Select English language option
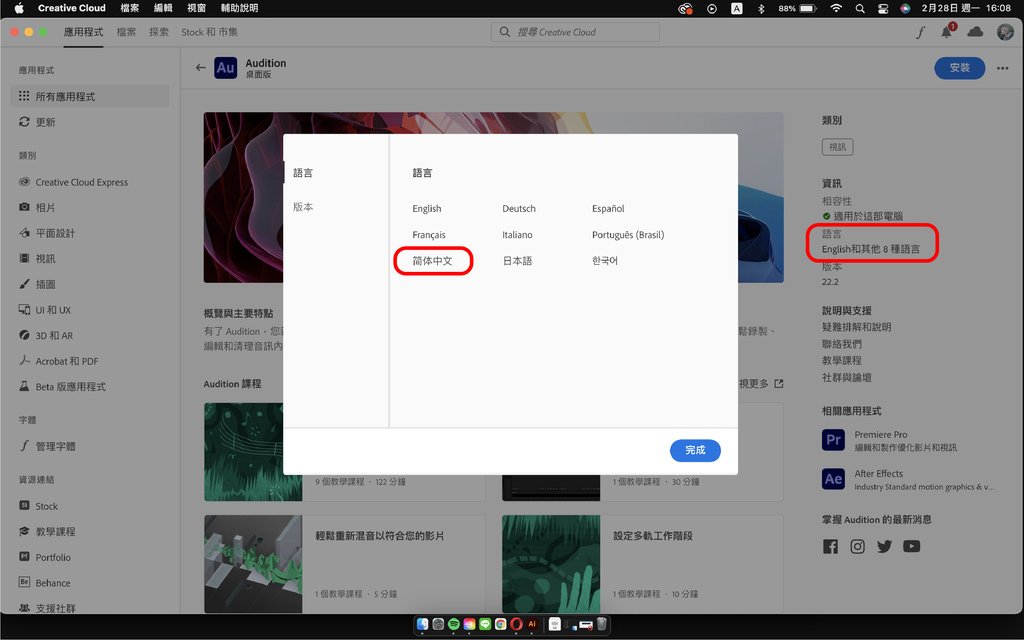Image resolution: width=1024 pixels, height=640 pixels. point(426,208)
